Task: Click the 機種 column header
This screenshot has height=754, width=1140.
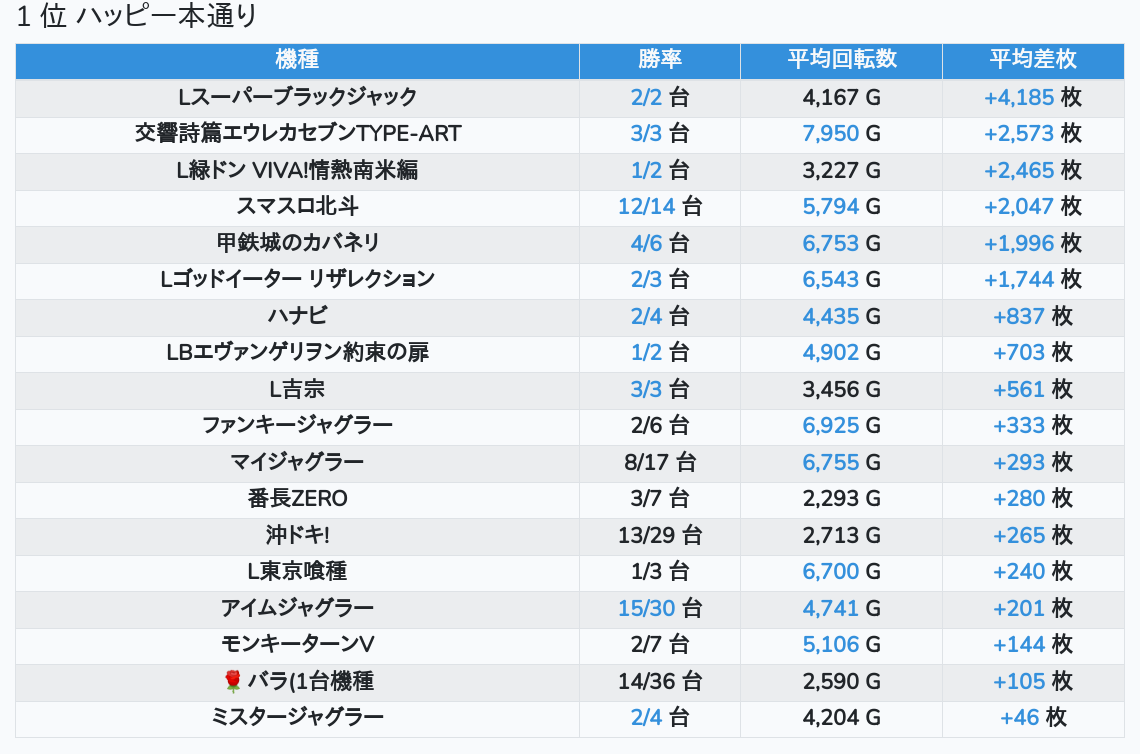Action: coord(297,60)
